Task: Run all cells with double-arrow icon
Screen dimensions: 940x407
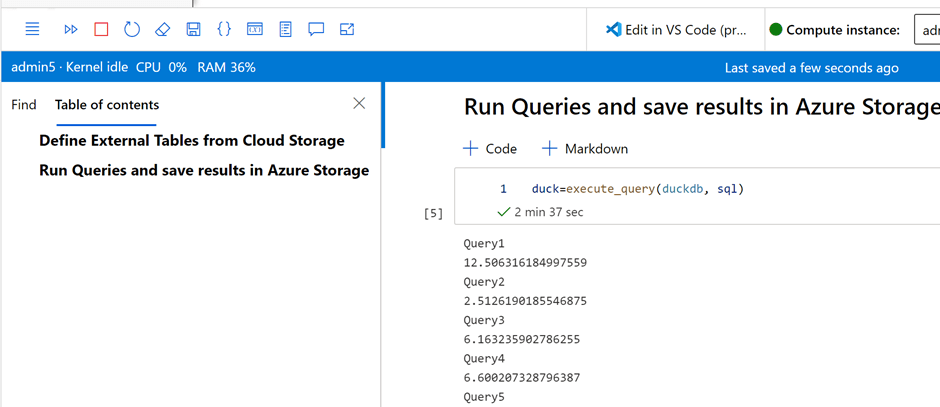Action: (70, 30)
